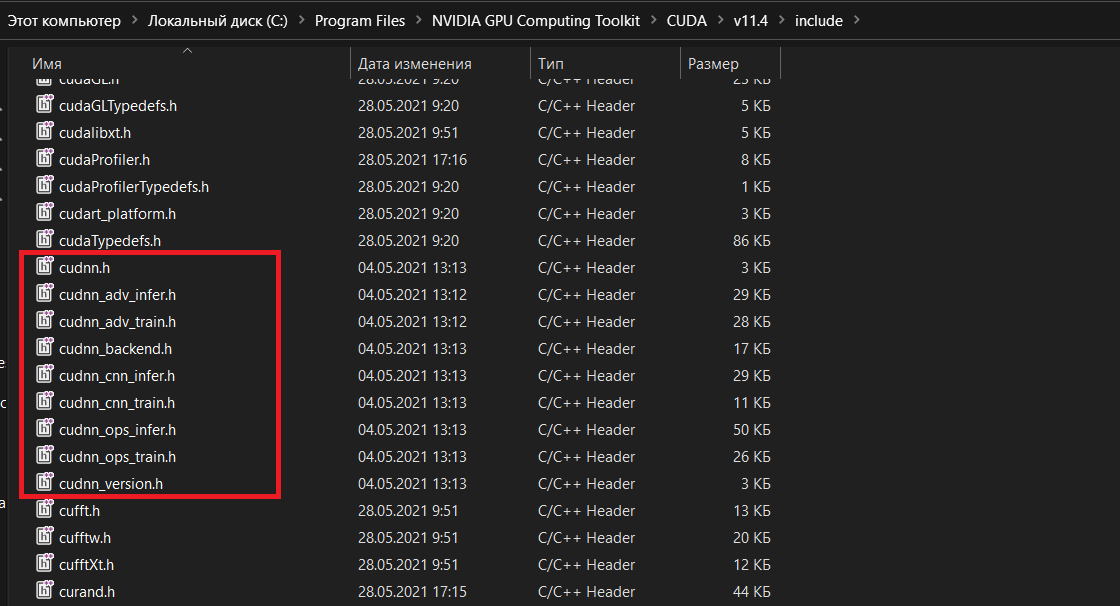Sort by Дата изменения column header

414,64
